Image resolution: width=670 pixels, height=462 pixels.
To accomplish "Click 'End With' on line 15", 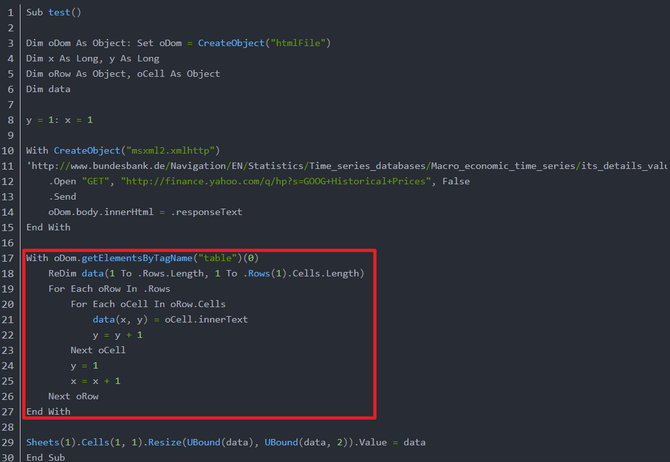I will [x=48, y=228].
